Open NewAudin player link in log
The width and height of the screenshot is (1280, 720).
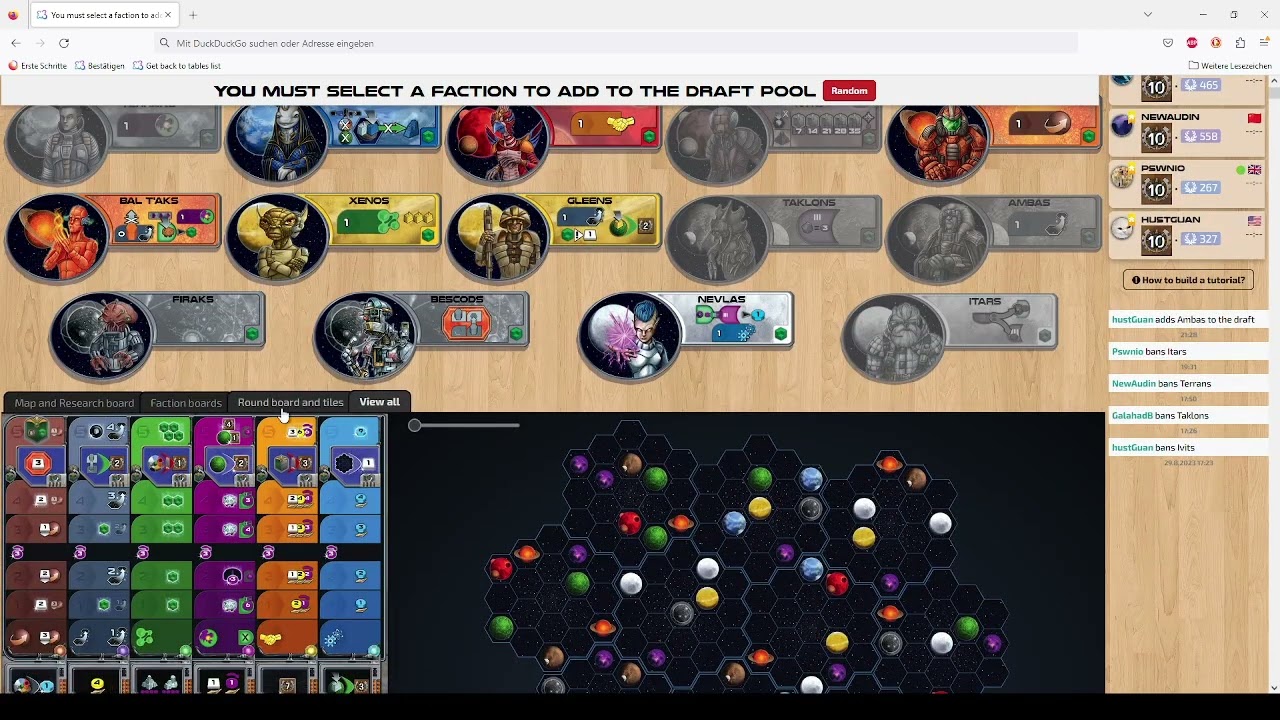click(x=1134, y=384)
